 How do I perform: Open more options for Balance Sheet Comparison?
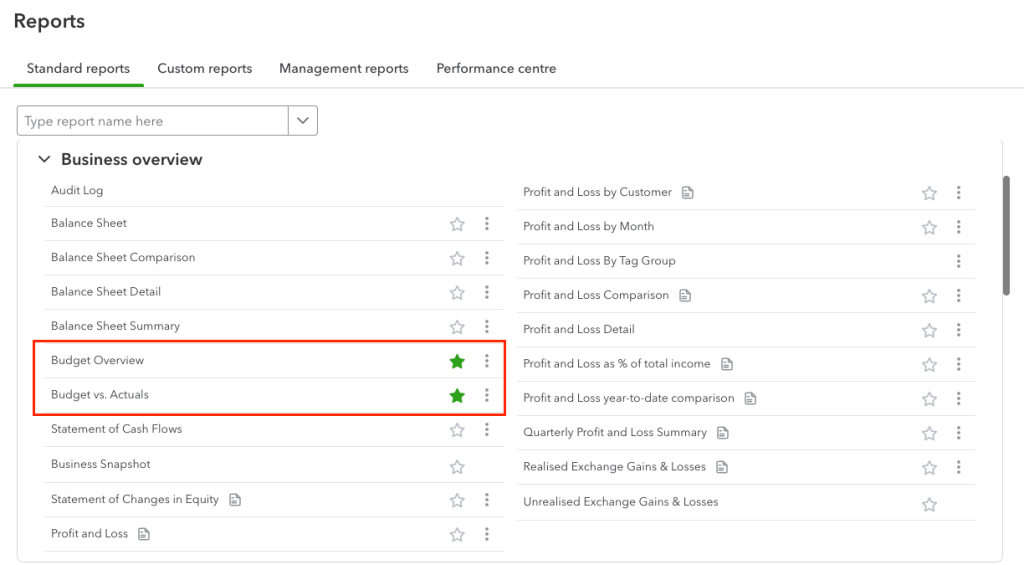487,258
